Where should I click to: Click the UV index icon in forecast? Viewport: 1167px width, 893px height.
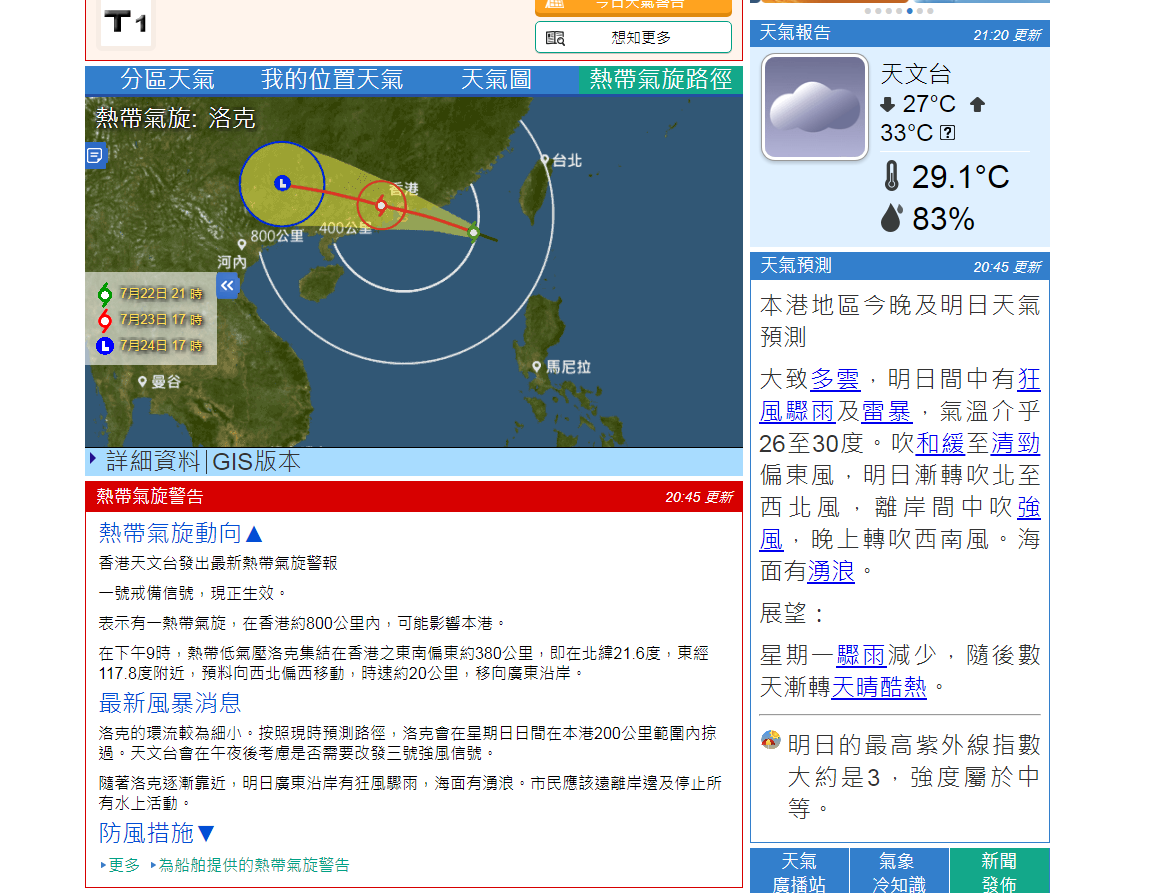770,741
